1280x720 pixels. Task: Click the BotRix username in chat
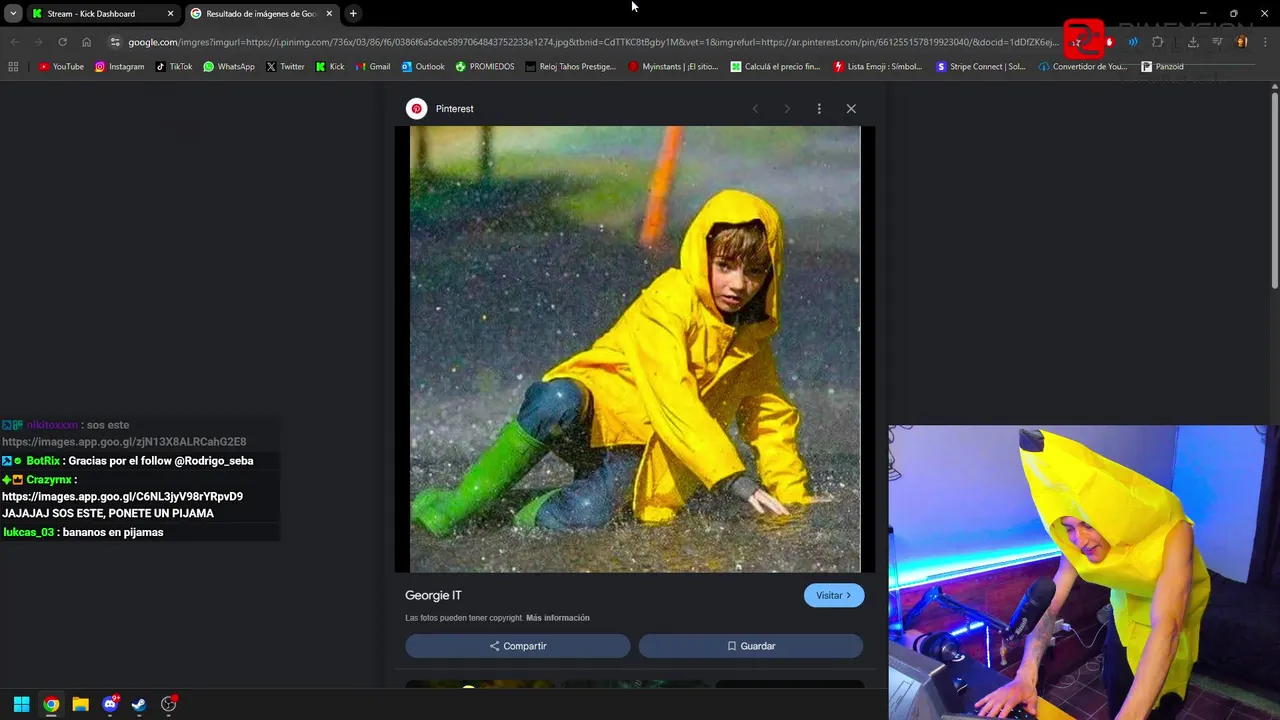[x=43, y=461]
